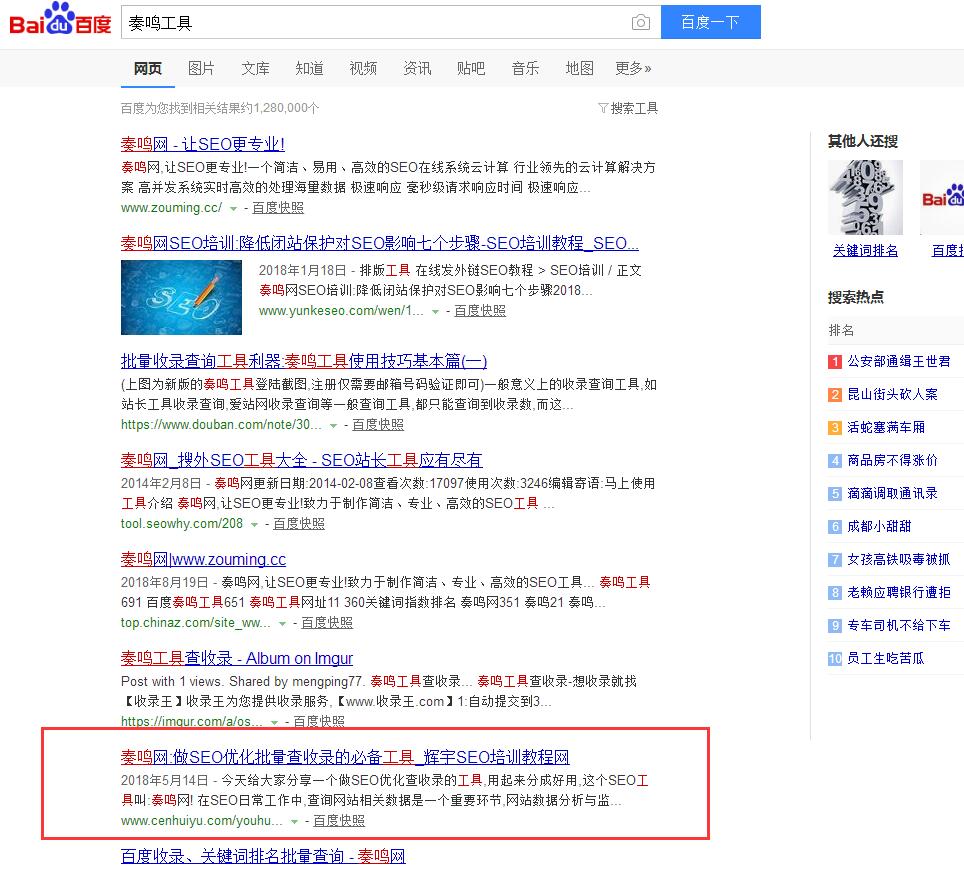Click the SEO pencil thumbnail image
The image size is (964, 872).
pyautogui.click(x=181, y=297)
